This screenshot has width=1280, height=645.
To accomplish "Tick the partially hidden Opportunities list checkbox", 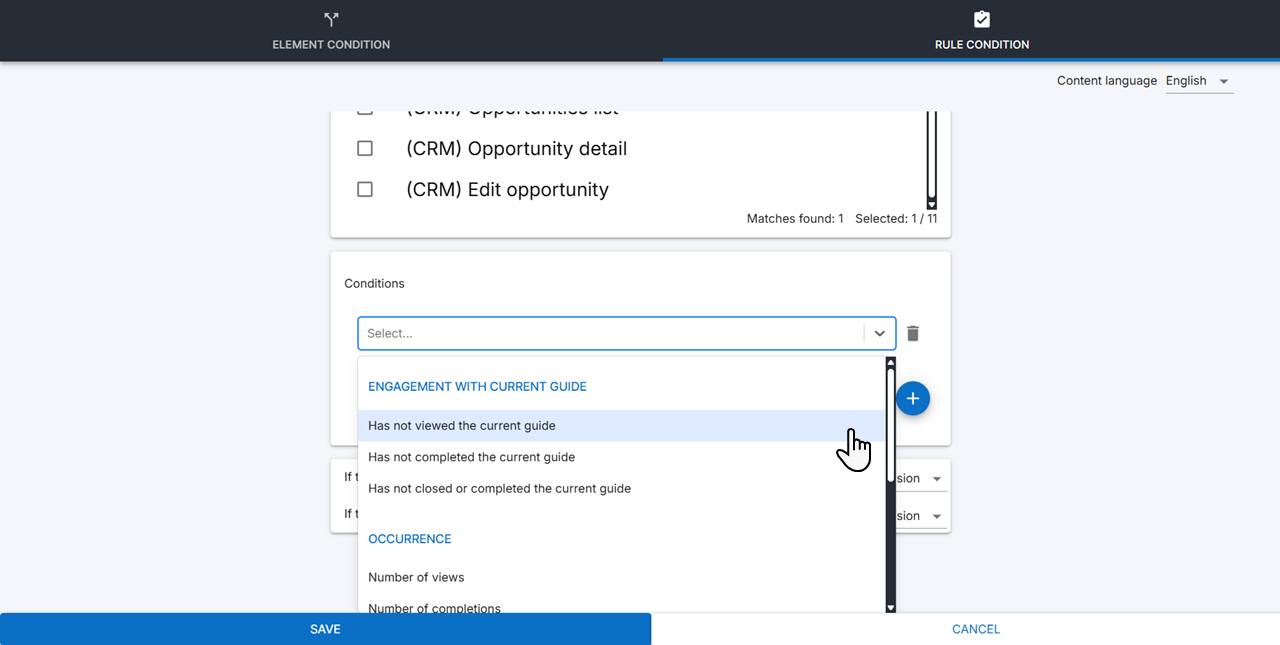I will click(365, 113).
